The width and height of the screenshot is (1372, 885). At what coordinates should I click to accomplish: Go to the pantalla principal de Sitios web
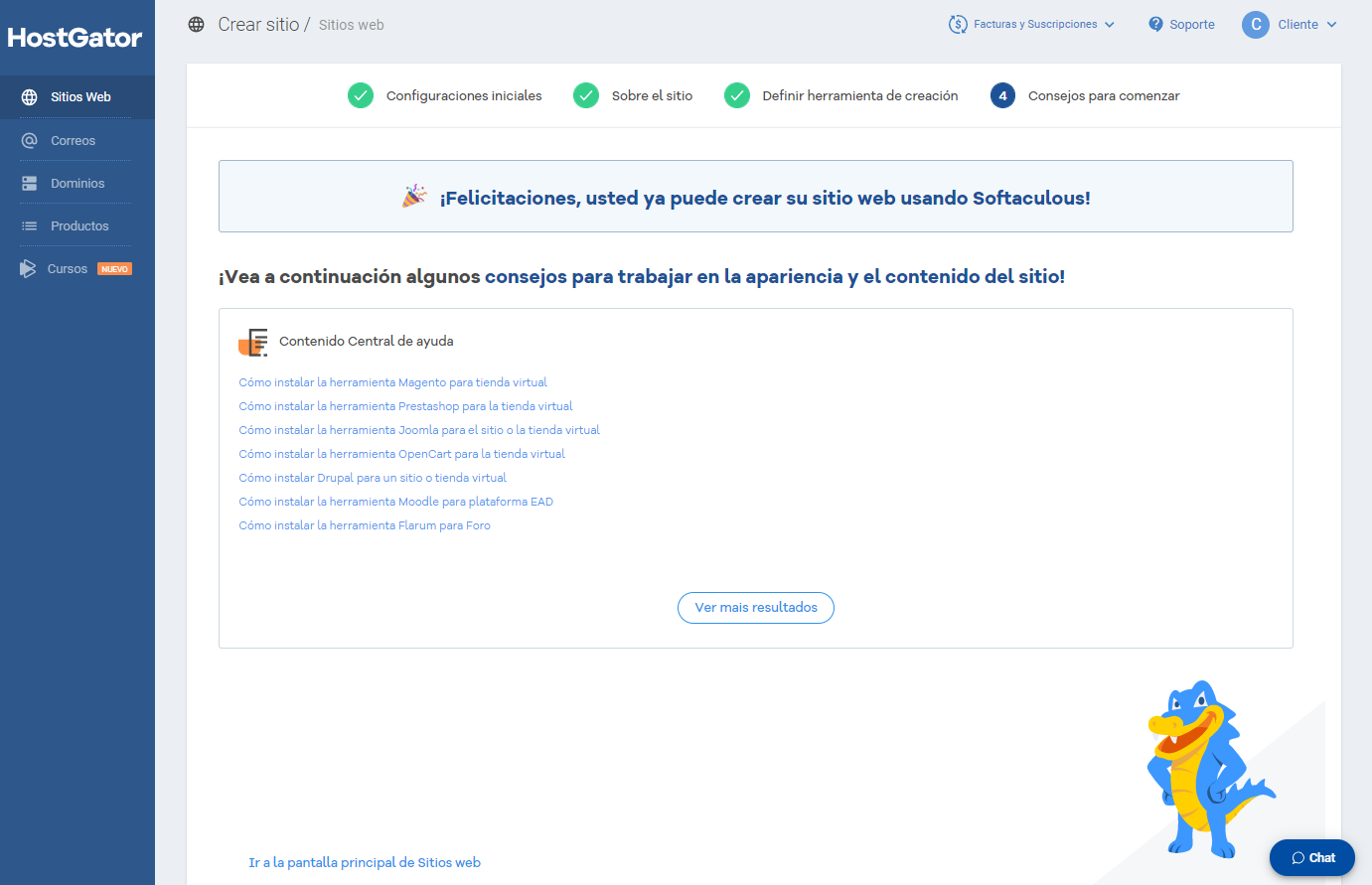pyautogui.click(x=365, y=863)
